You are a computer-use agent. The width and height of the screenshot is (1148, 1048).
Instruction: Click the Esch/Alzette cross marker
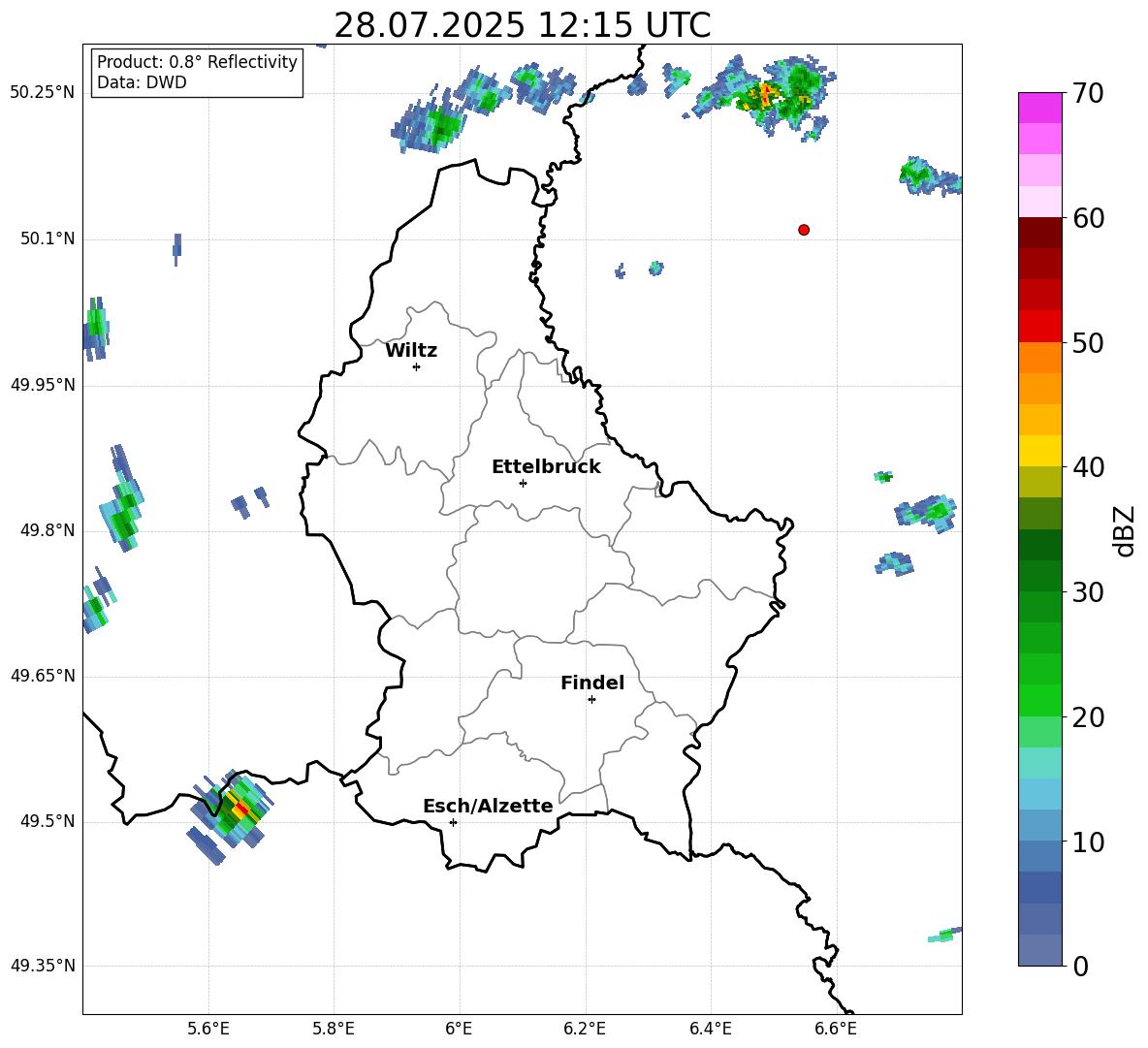click(x=453, y=822)
